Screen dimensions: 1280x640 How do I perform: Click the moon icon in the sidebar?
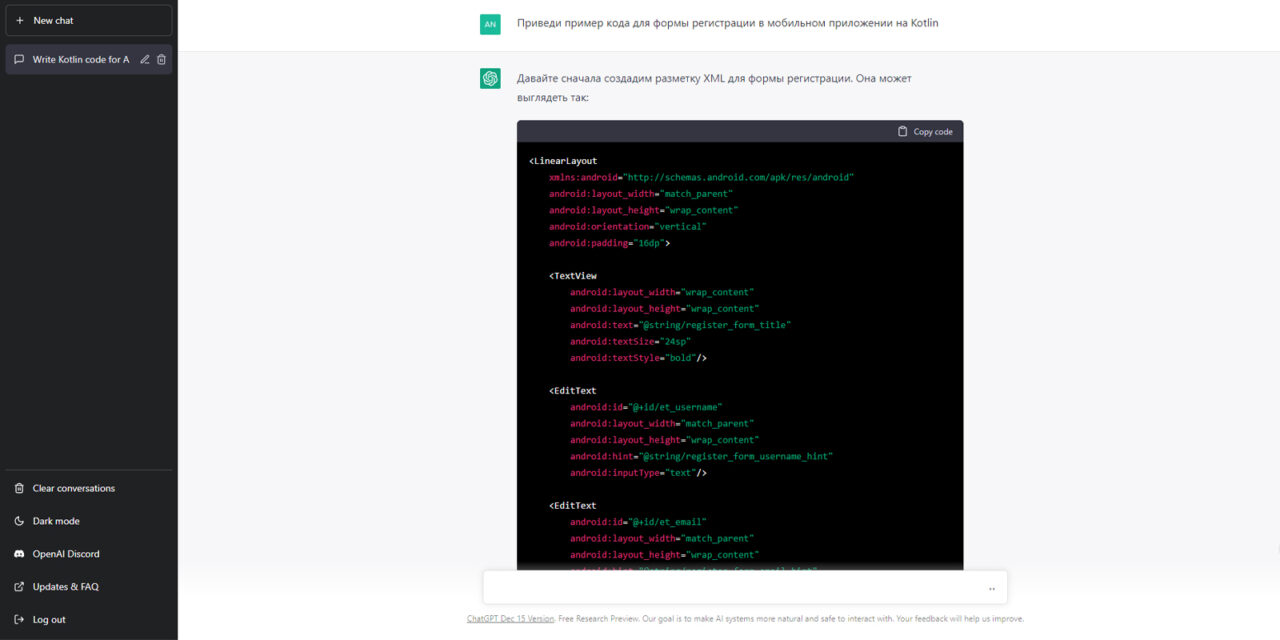19,521
